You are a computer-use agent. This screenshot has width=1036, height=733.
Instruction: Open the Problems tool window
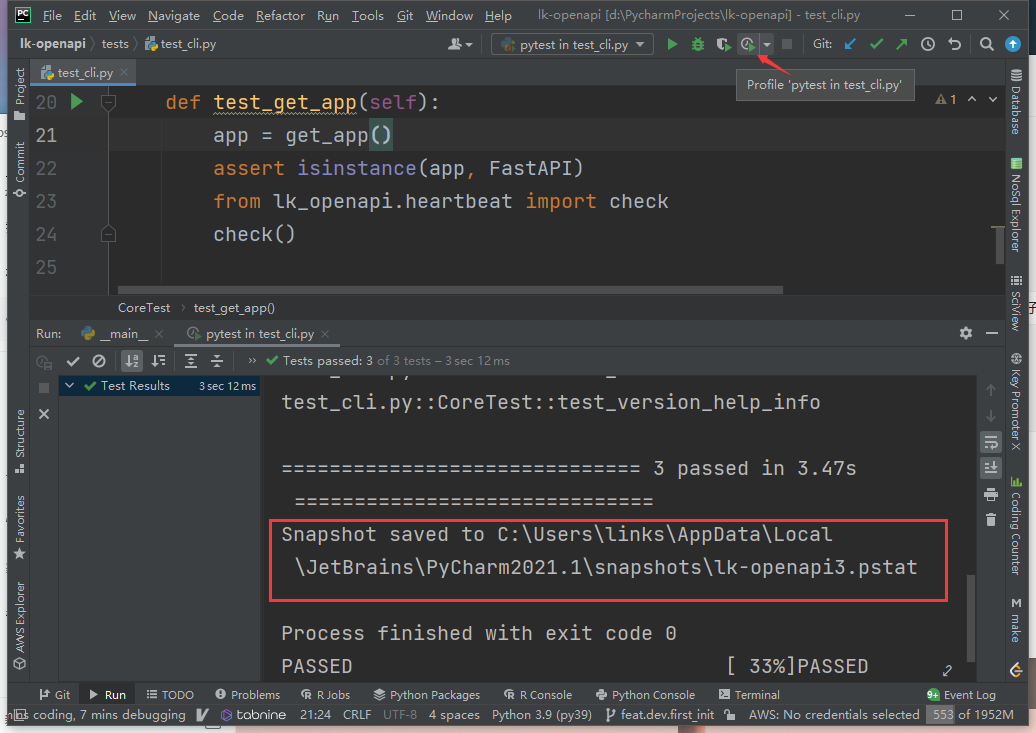pyautogui.click(x=248, y=695)
